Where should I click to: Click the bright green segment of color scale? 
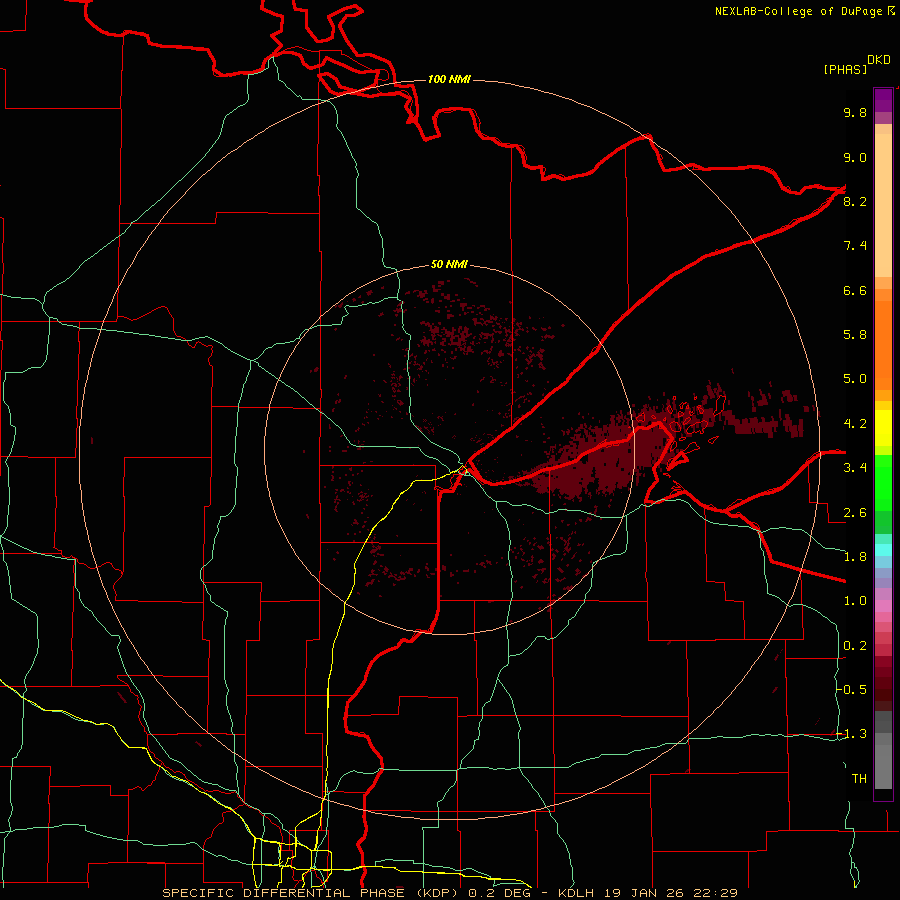coord(883,481)
